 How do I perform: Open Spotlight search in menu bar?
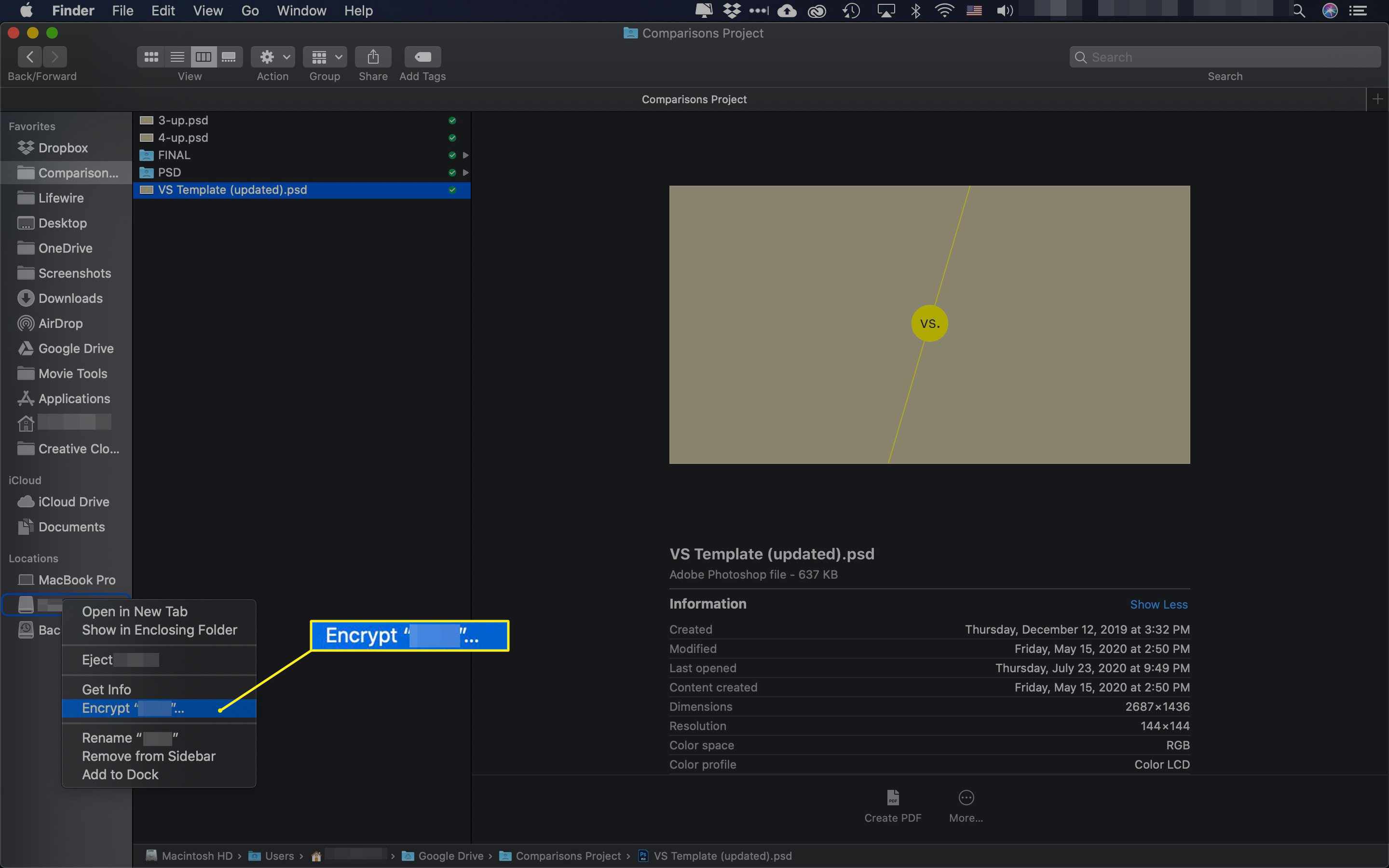1299,10
